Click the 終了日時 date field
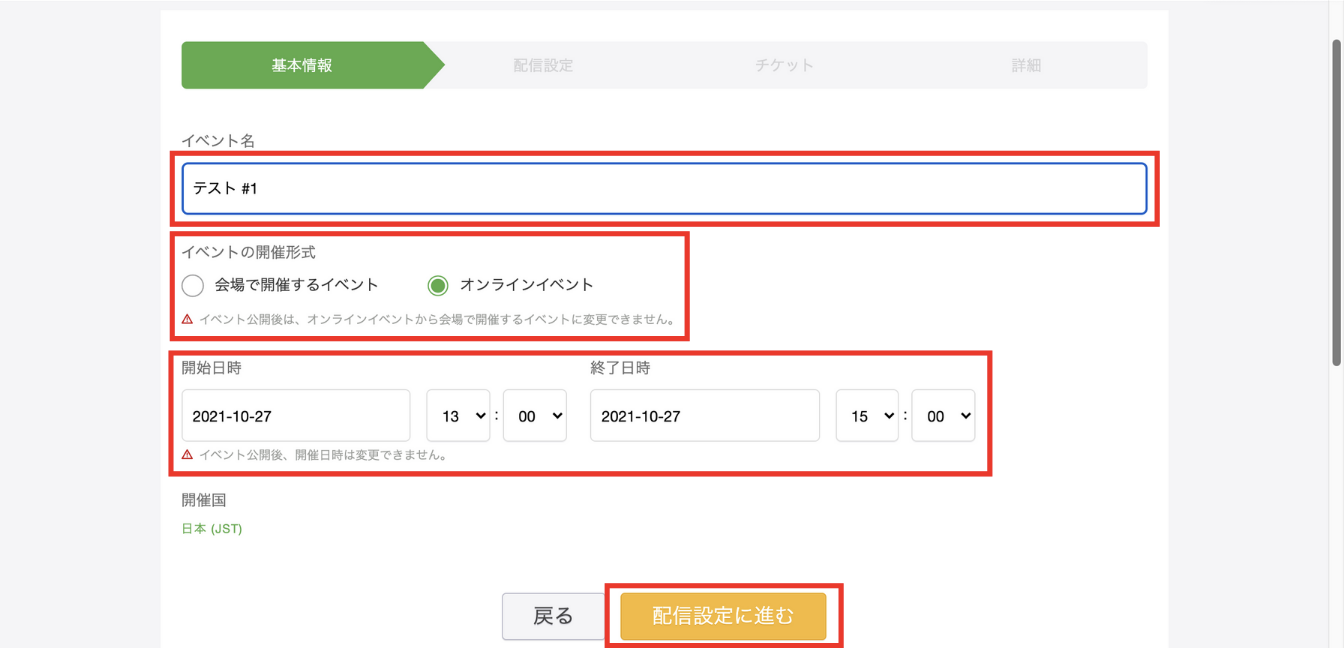Screen dimensions: 1344x648 click(x=704, y=415)
